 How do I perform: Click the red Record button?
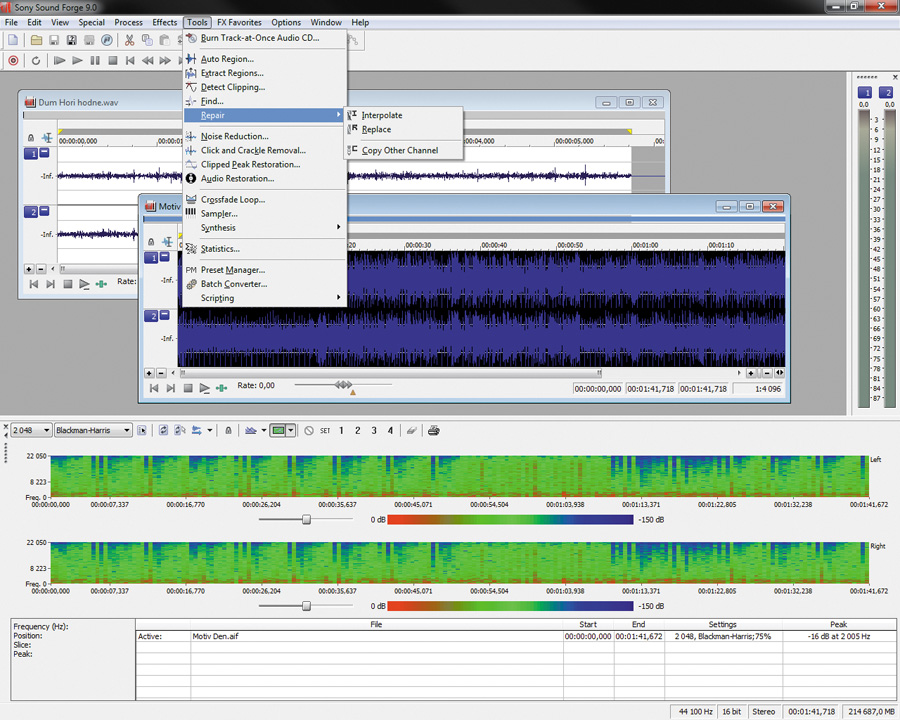[13, 60]
